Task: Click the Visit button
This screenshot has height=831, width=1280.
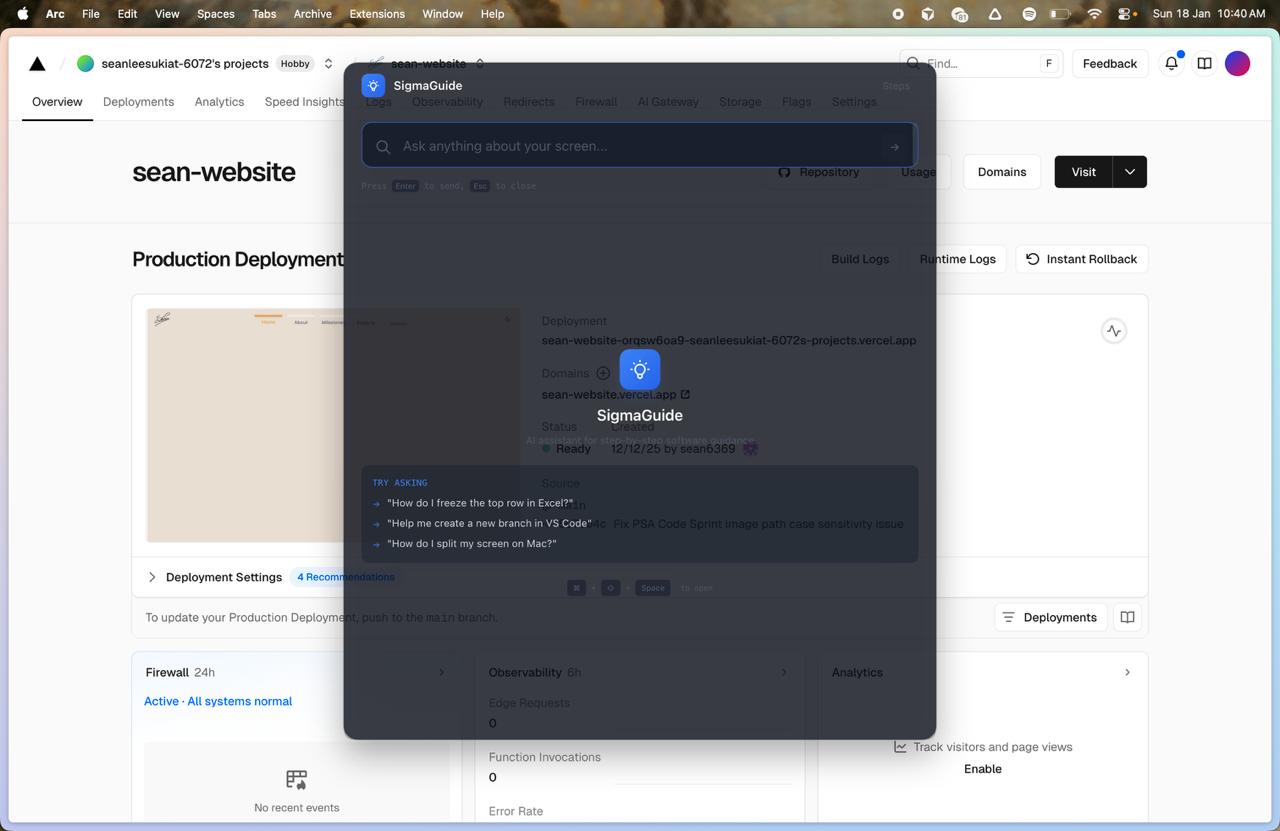Action: pos(1083,172)
